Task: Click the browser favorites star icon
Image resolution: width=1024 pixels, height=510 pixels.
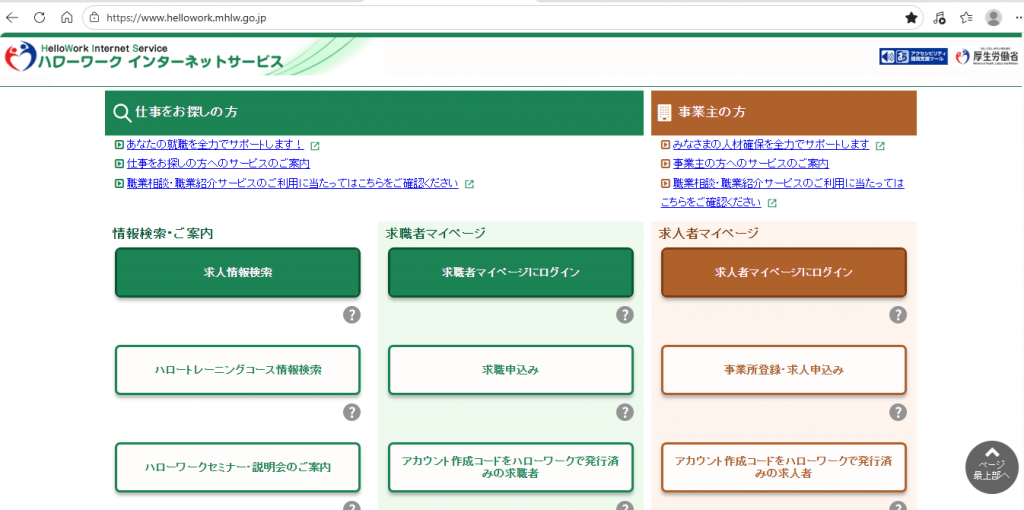Action: (x=911, y=18)
